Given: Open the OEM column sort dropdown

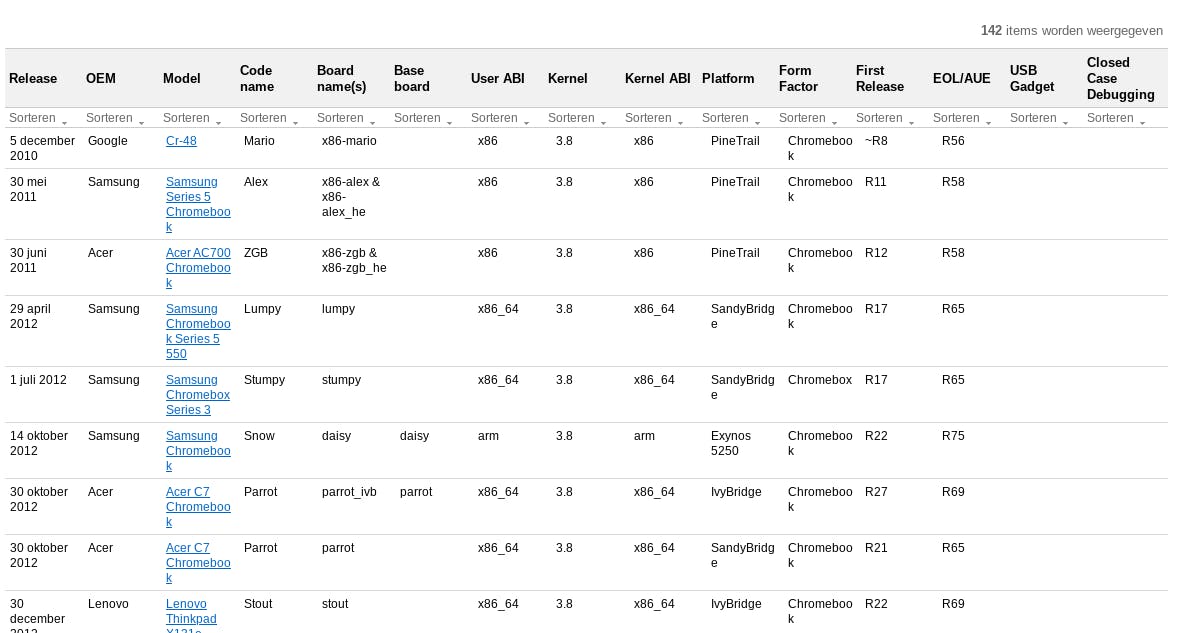Looking at the screenshot, I should point(115,118).
